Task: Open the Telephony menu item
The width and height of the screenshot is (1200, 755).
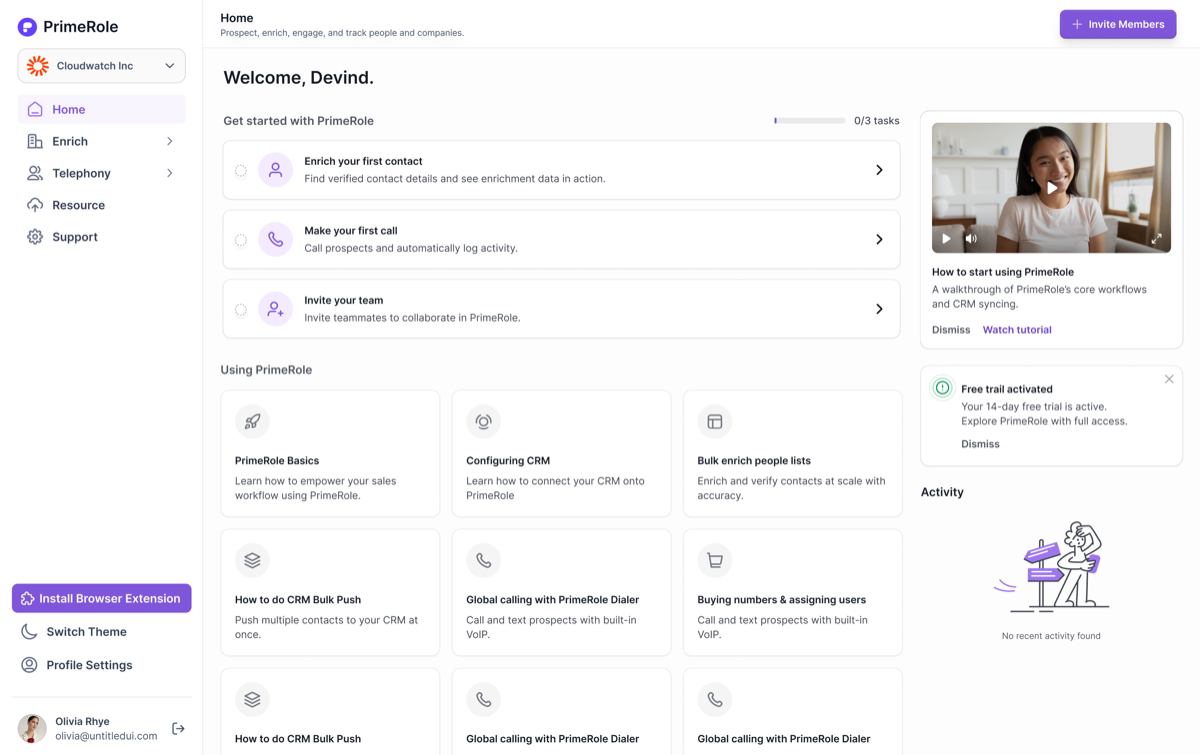Action: coord(101,173)
